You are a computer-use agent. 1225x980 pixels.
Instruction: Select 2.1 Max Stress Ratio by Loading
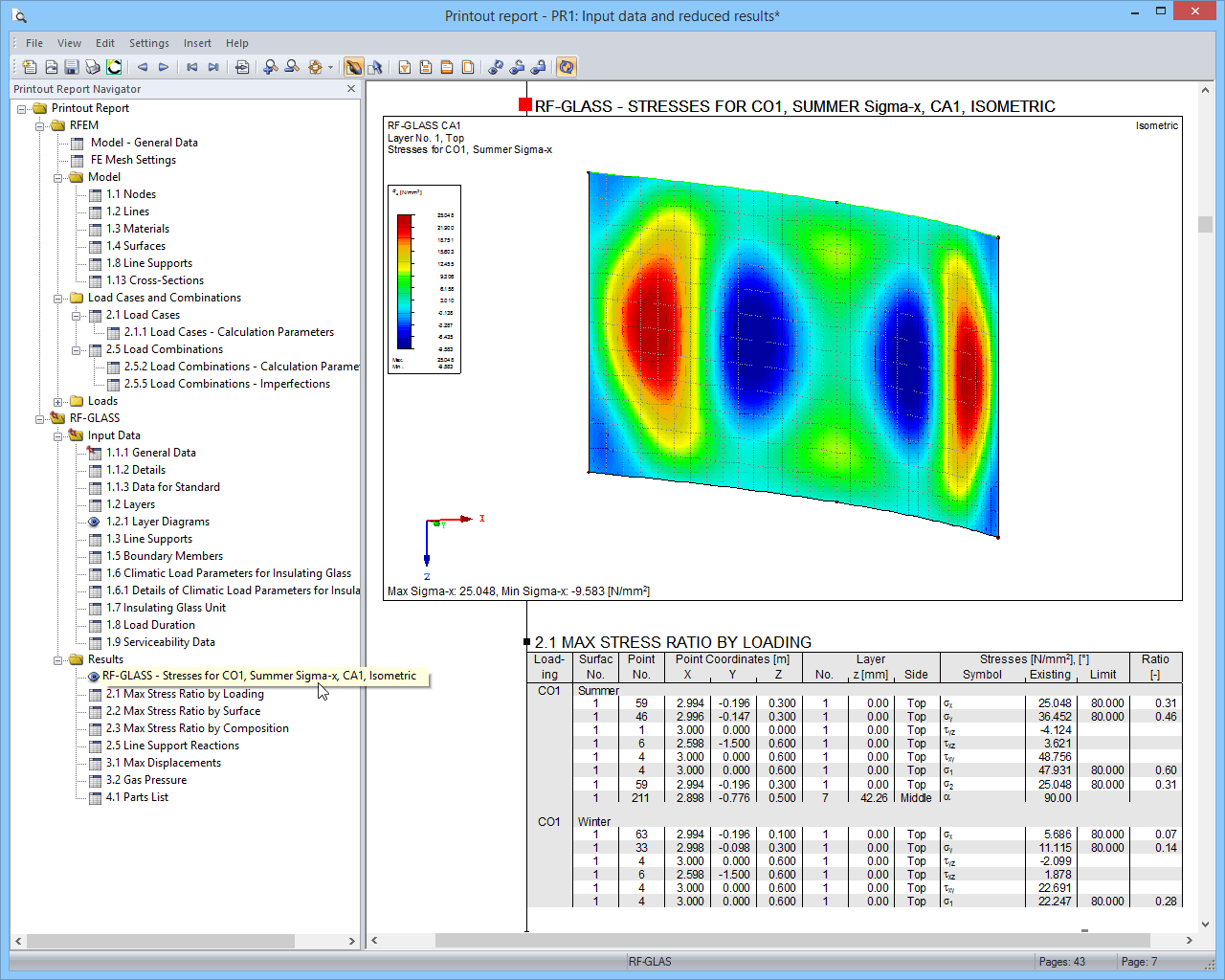[185, 694]
